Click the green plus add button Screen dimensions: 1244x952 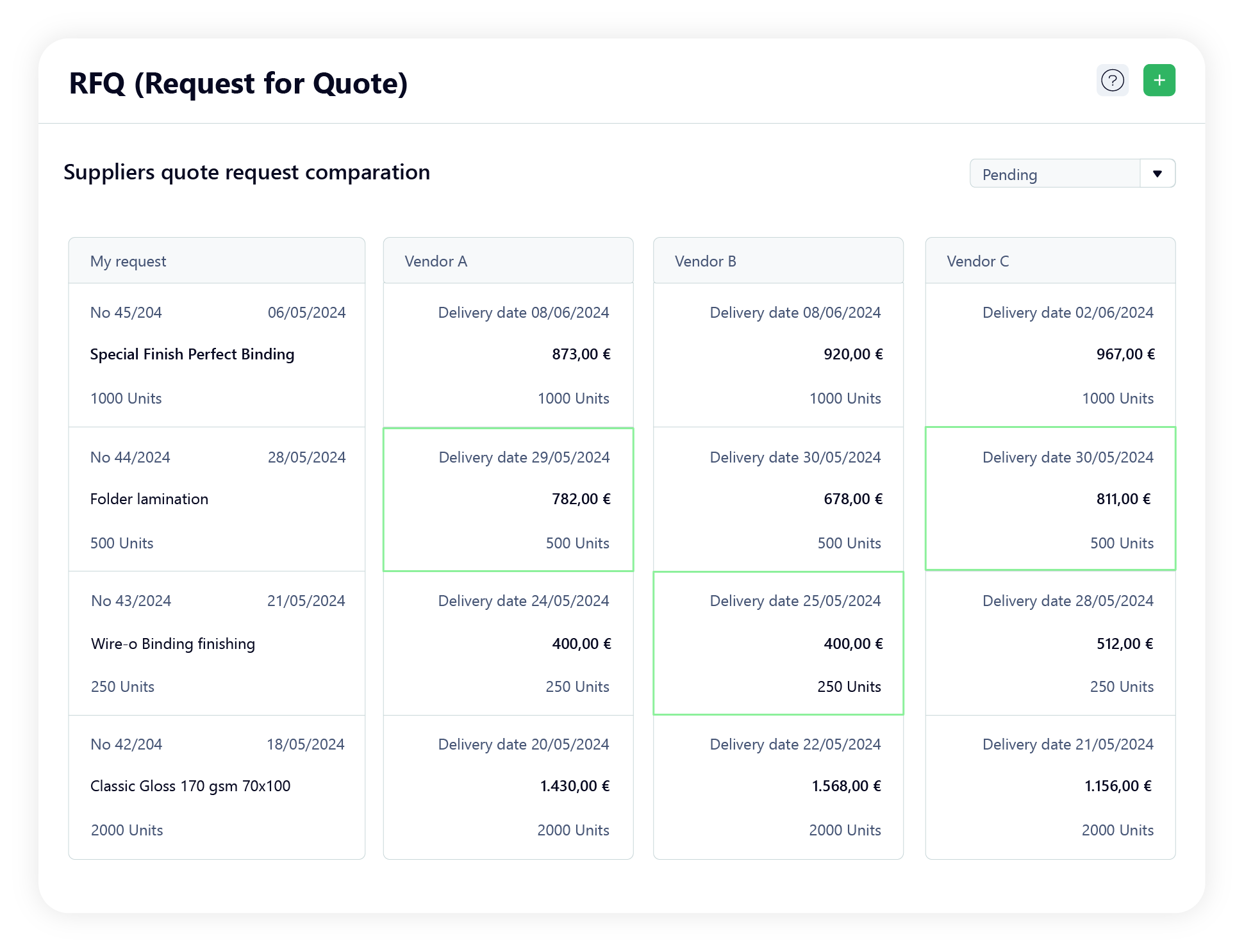click(x=1159, y=80)
